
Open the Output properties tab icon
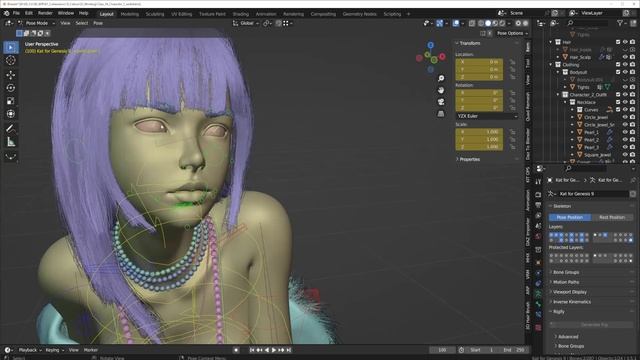pyautogui.click(x=538, y=205)
